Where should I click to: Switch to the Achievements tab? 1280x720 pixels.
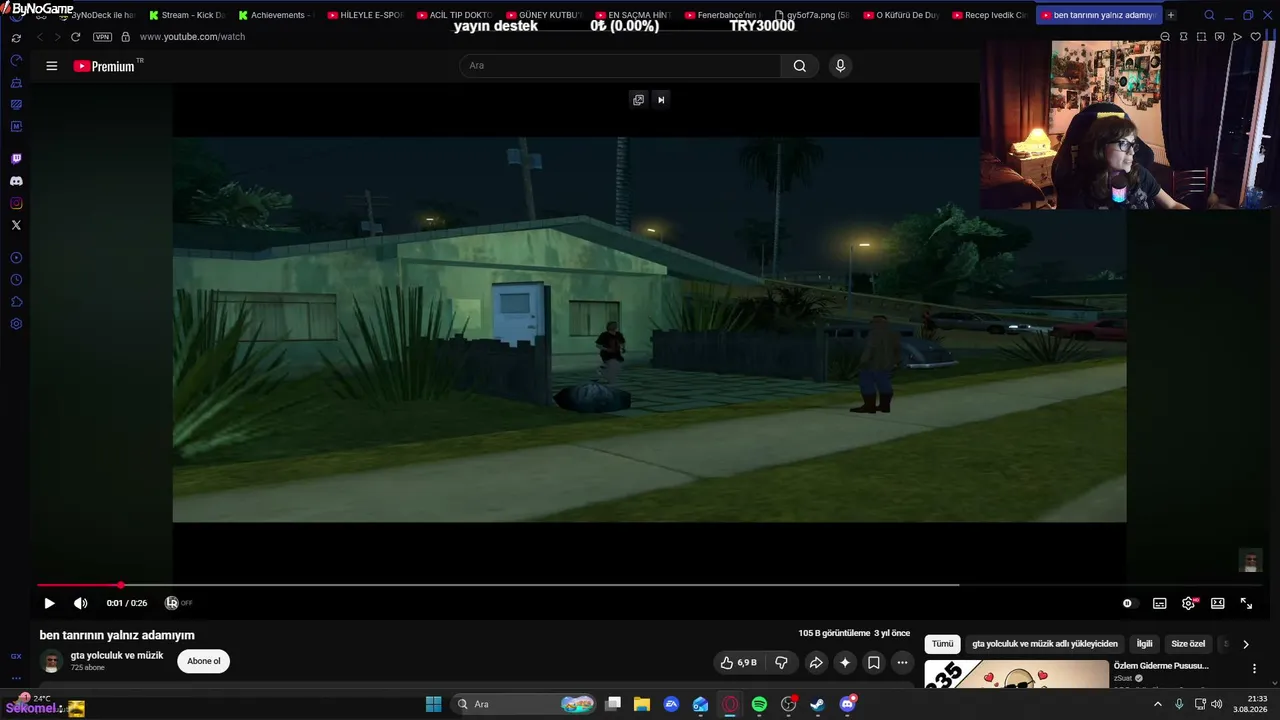[x=275, y=15]
